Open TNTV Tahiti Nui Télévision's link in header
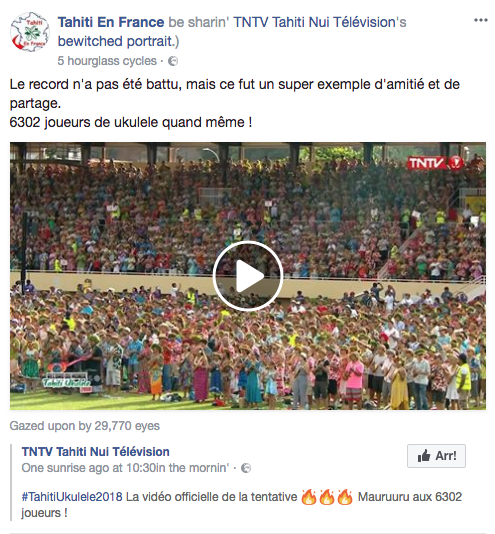Image resolution: width=495 pixels, height=534 pixels. click(x=320, y=22)
